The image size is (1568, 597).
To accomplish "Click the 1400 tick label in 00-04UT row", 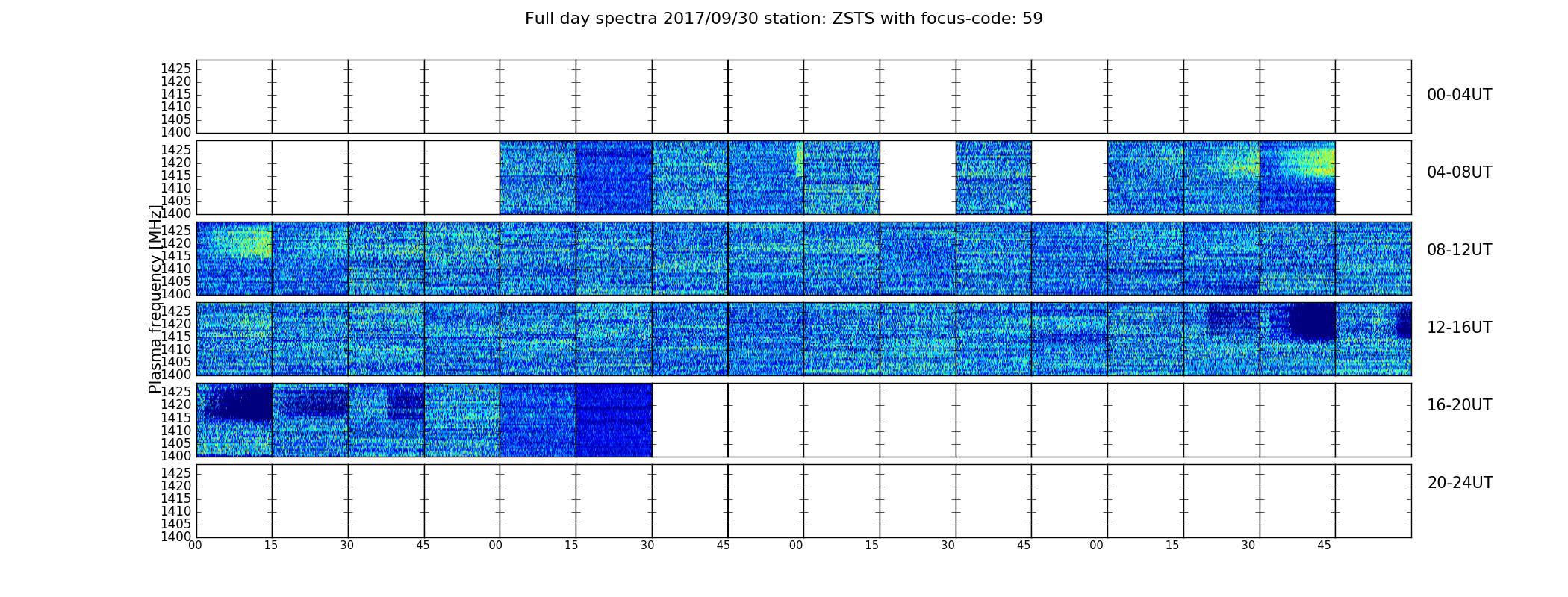I will [x=176, y=132].
